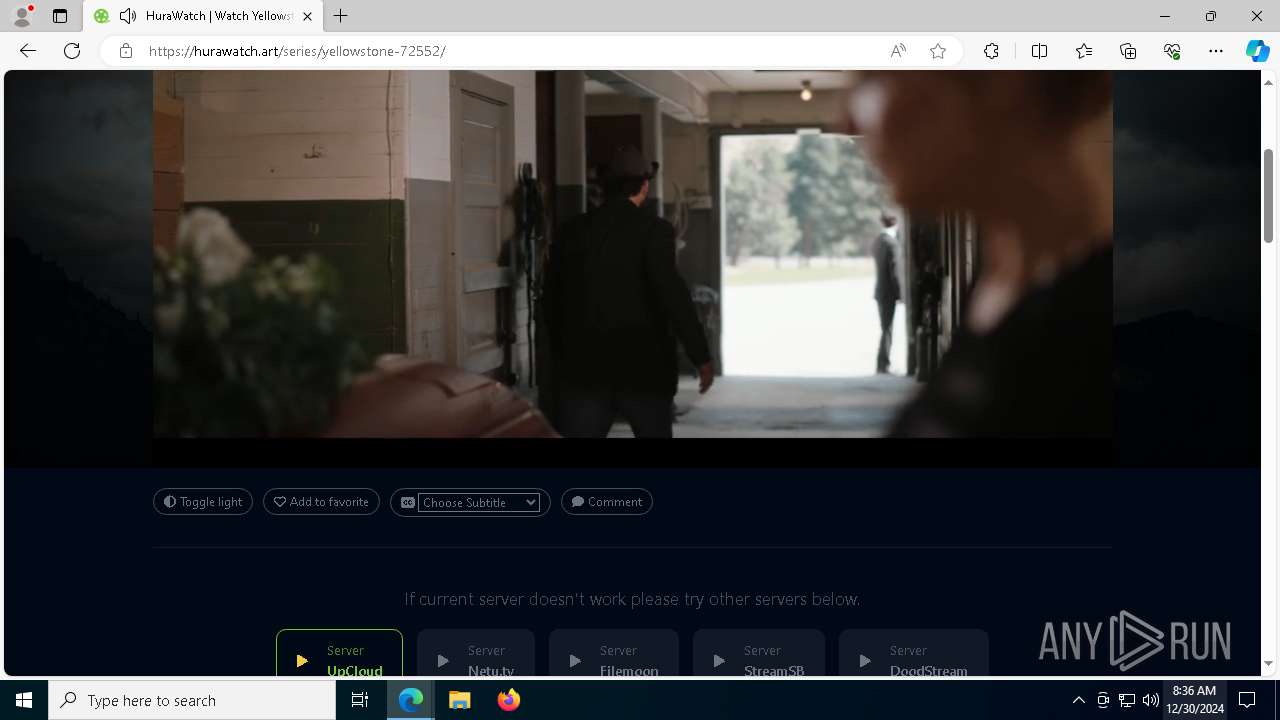Open Microsoft Edge from the taskbar
The image size is (1280, 720).
(411, 700)
